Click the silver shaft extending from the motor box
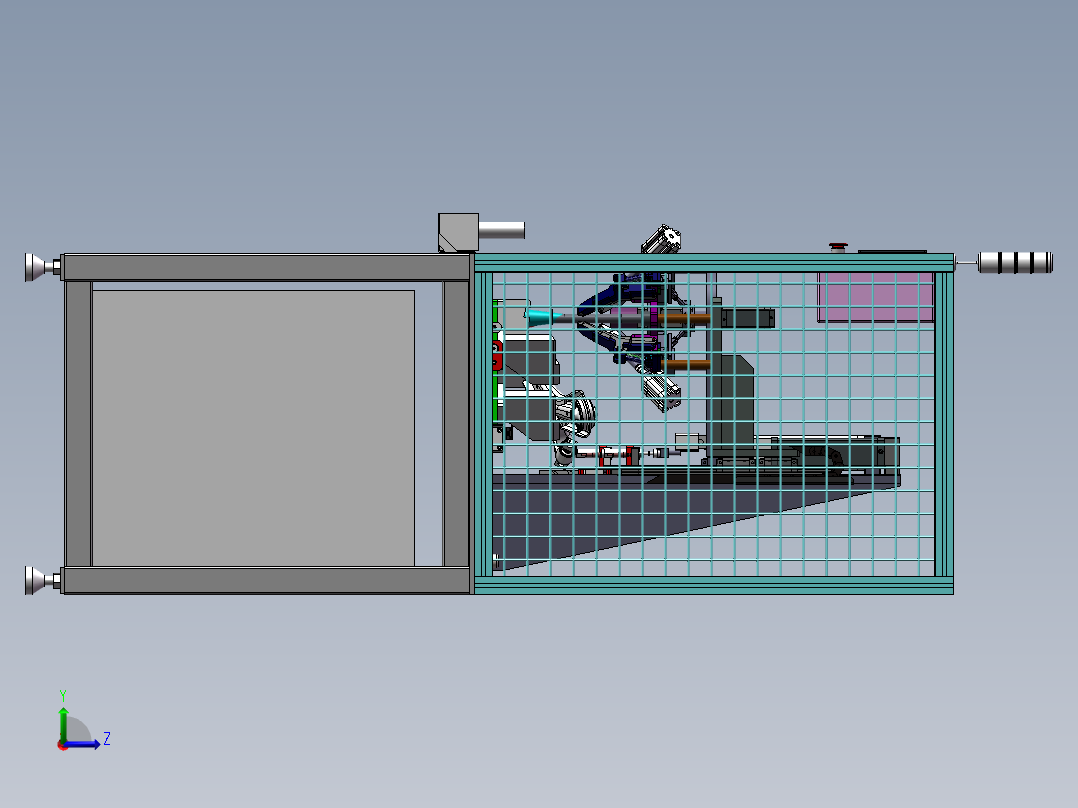 (501, 230)
